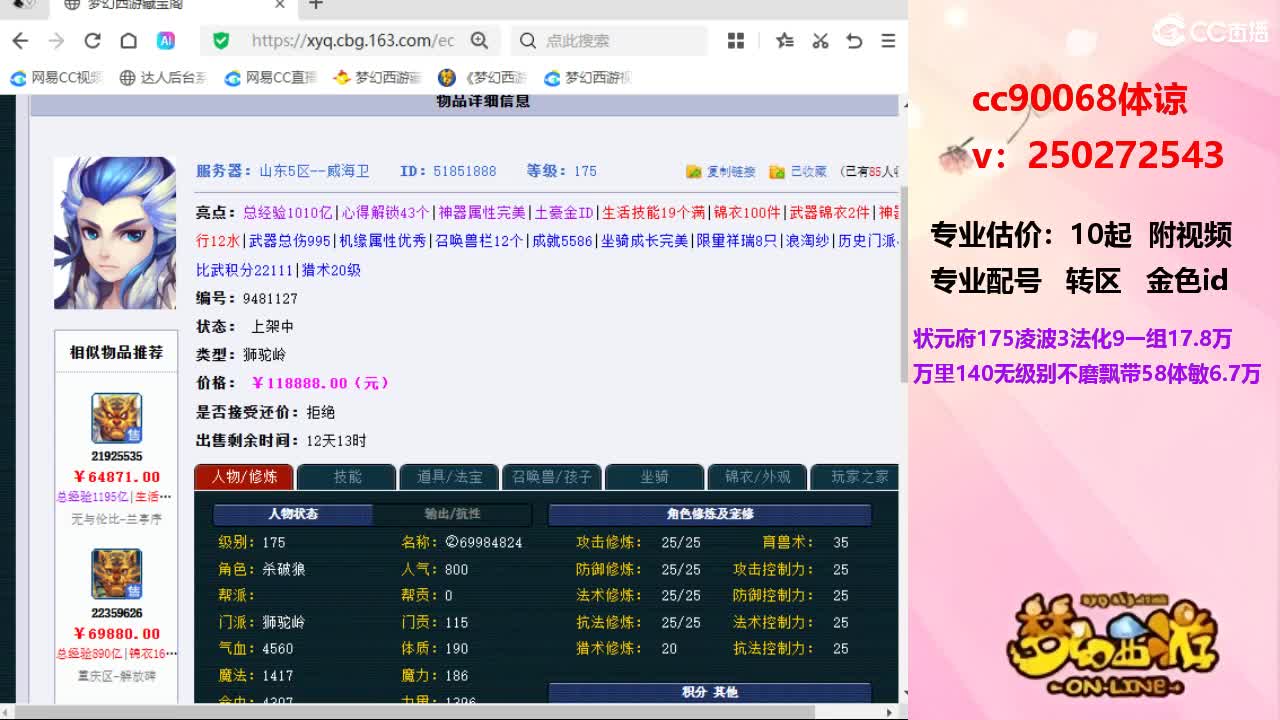This screenshot has width=1280, height=720.
Task: Open the browser apps grid icon
Action: tap(736, 41)
